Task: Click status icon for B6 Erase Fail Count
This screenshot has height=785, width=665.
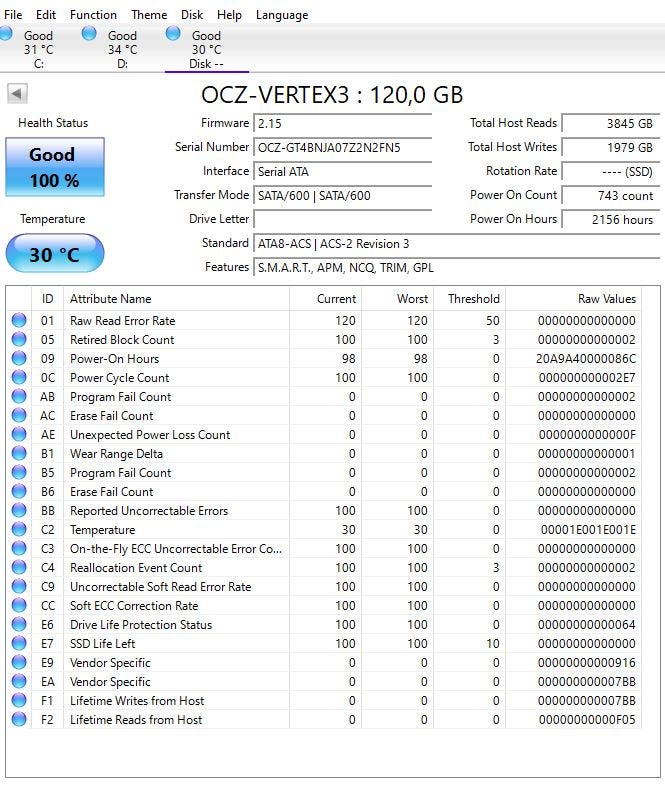Action: tap(19, 491)
